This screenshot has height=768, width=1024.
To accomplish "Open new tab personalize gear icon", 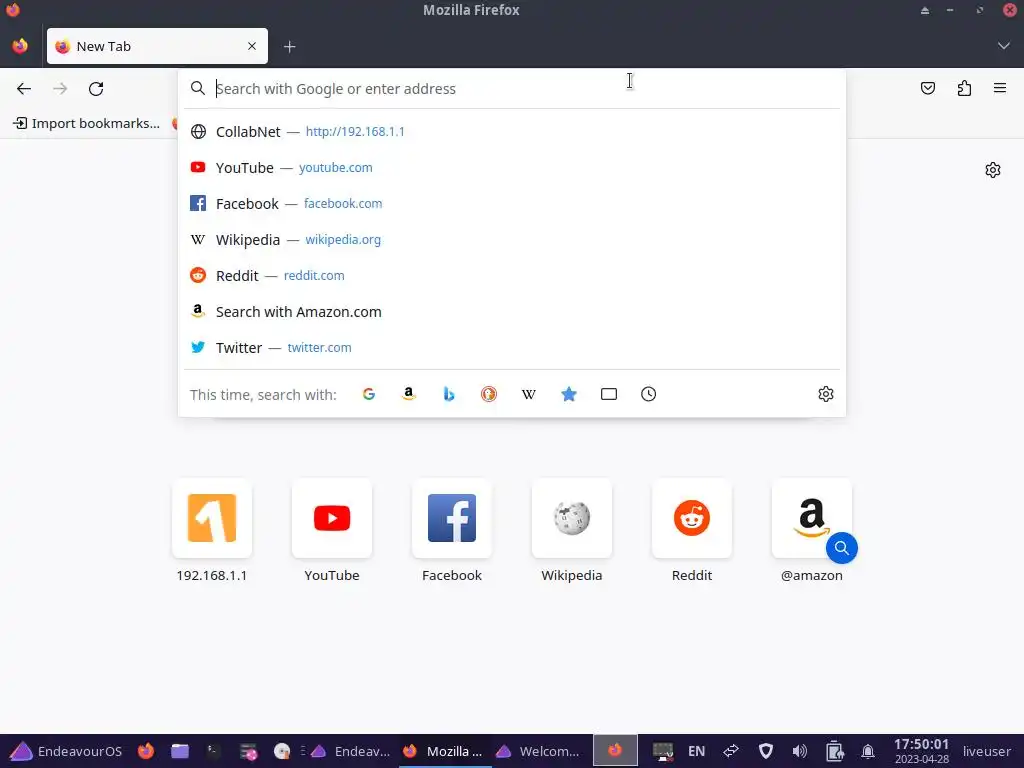I will [993, 170].
